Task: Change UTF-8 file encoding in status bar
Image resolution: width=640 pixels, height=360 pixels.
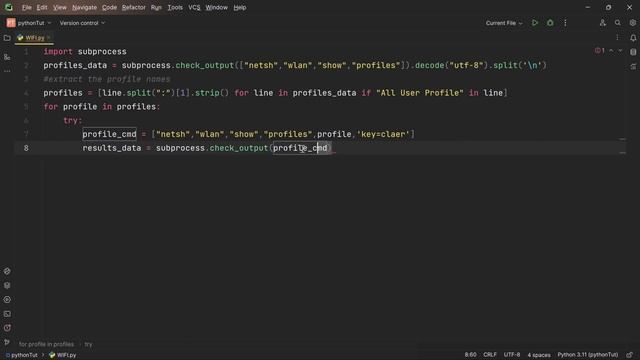Action: pyautogui.click(x=512, y=355)
